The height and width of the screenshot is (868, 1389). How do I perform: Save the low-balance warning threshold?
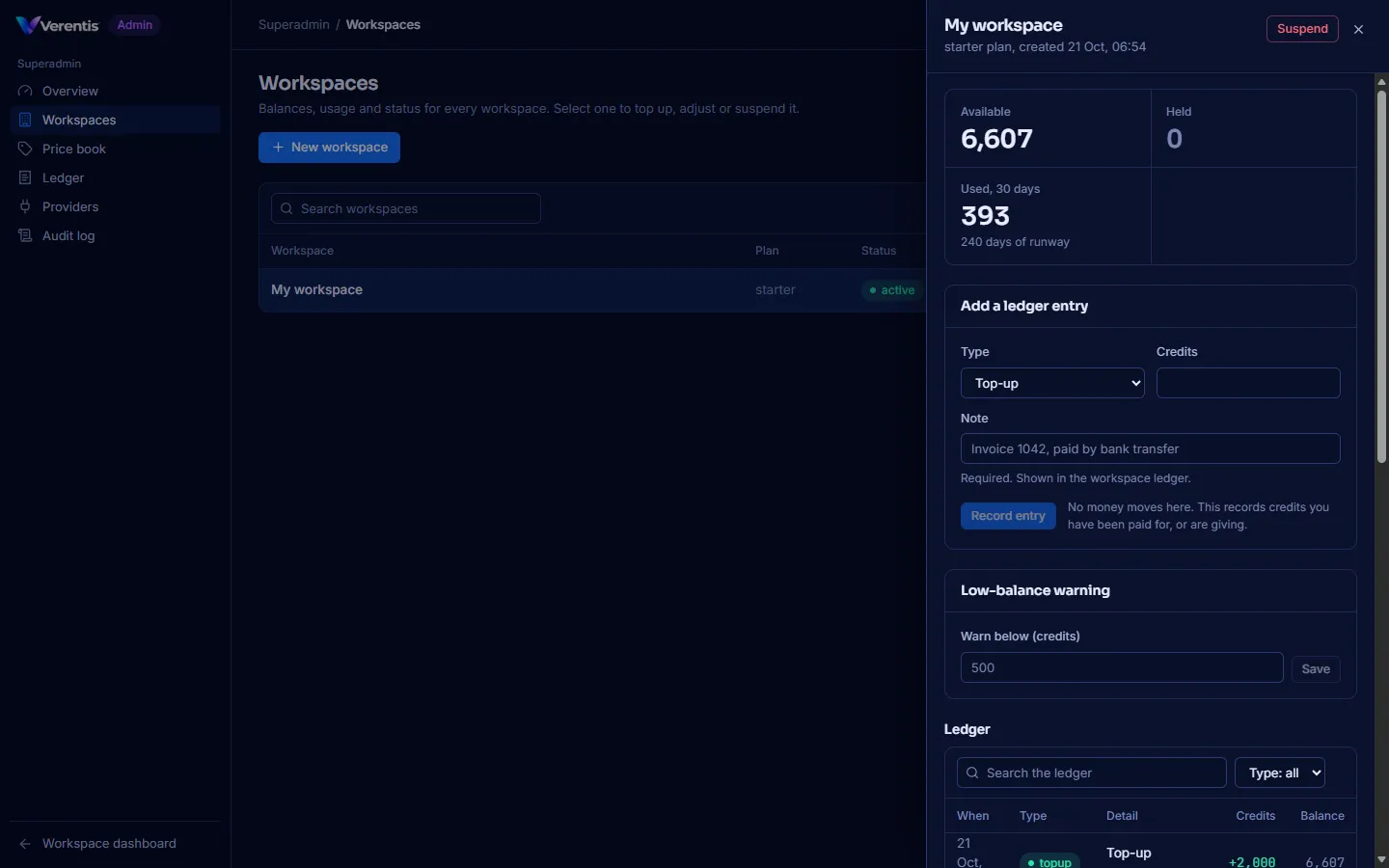click(x=1316, y=668)
